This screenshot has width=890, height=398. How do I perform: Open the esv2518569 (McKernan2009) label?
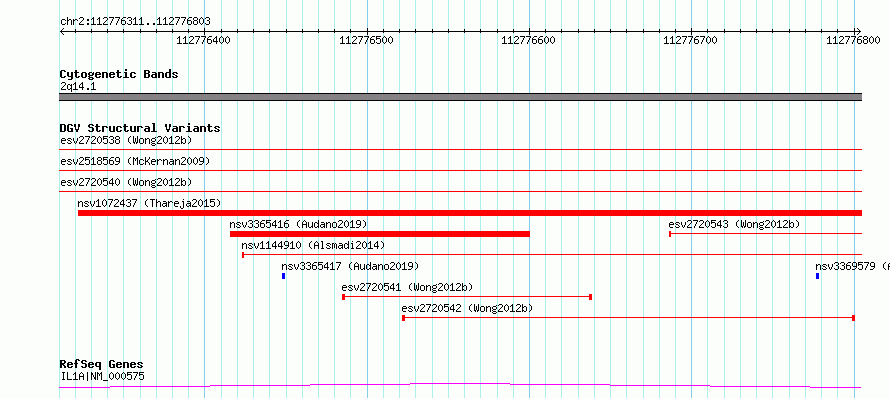135,161
